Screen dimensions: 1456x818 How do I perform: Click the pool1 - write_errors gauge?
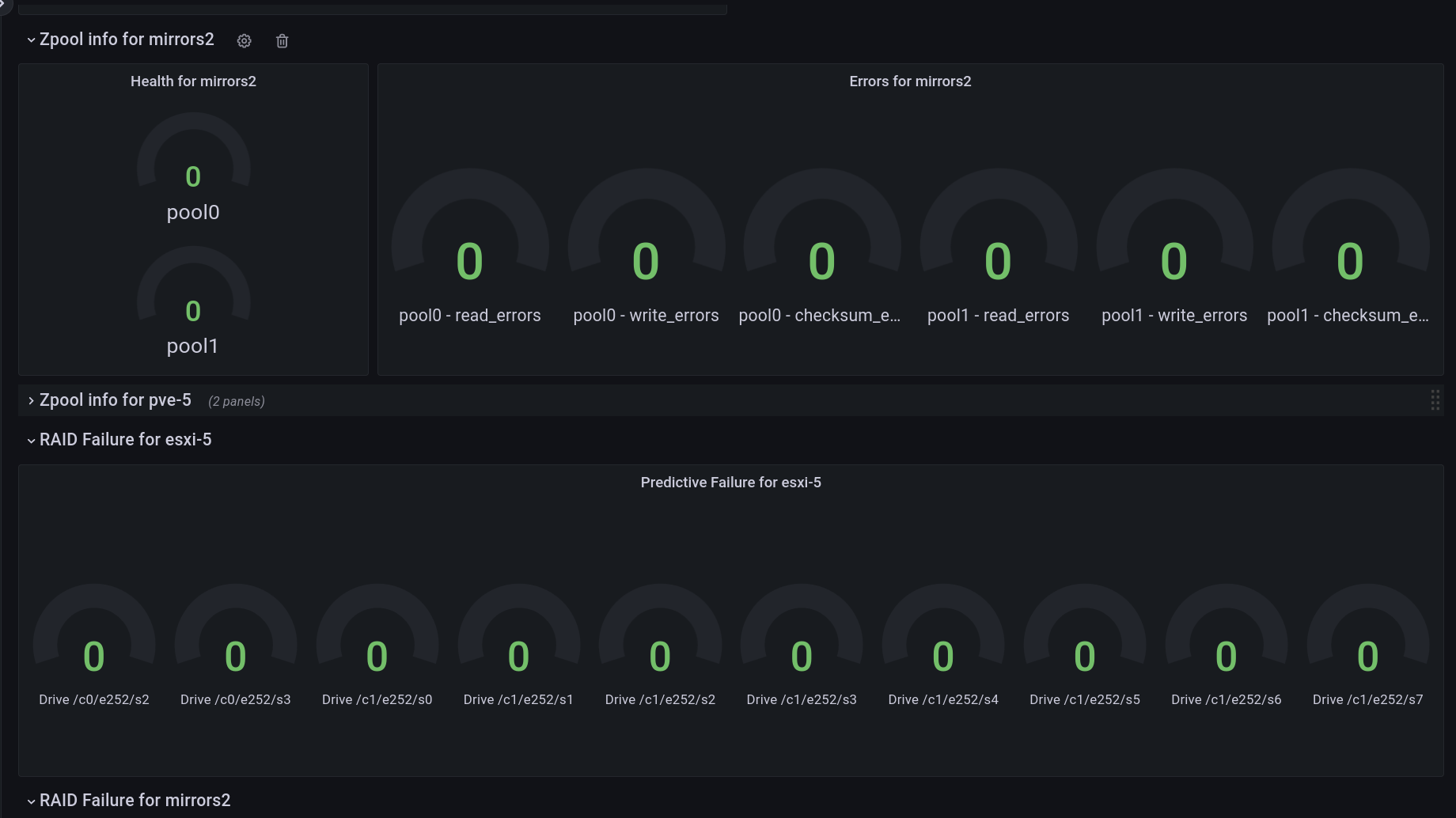[x=1174, y=247]
